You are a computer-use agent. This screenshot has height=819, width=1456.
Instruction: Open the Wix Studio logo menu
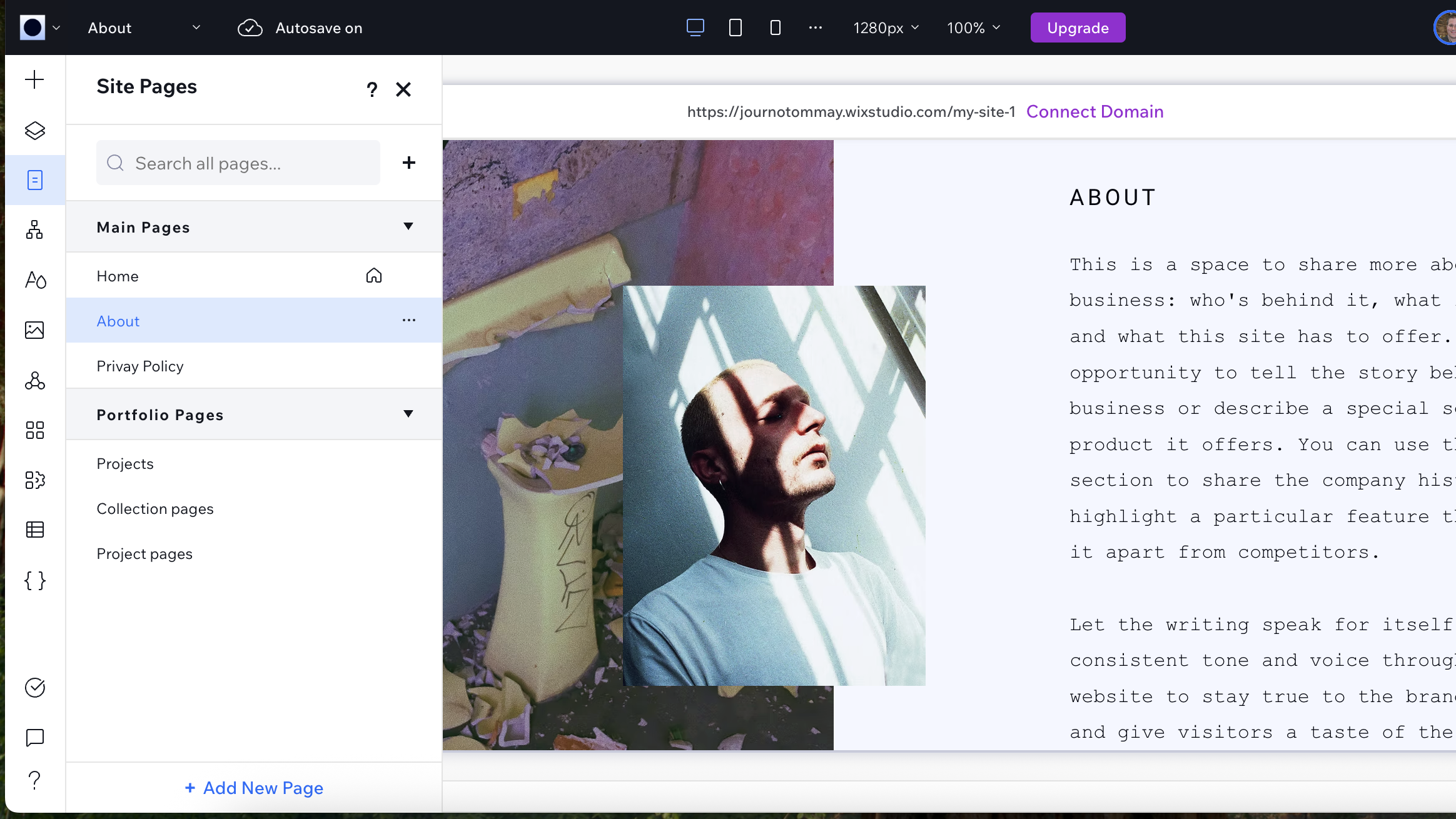click(x=40, y=28)
